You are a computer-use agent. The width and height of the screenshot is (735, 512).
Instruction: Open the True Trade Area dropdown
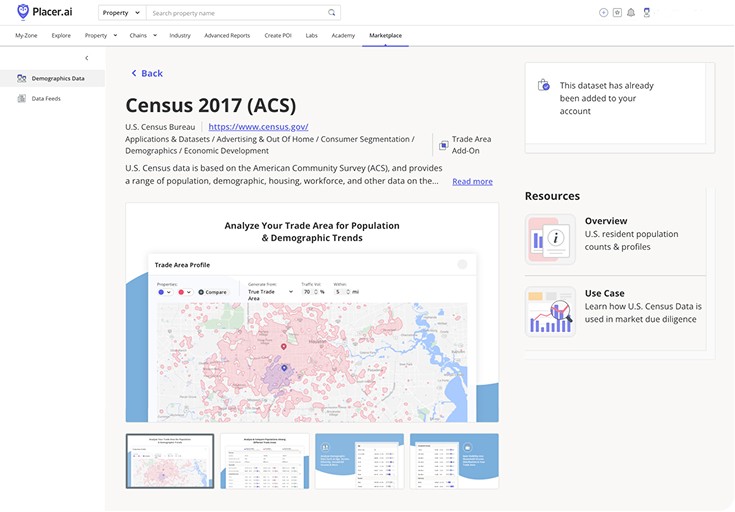tap(270, 294)
